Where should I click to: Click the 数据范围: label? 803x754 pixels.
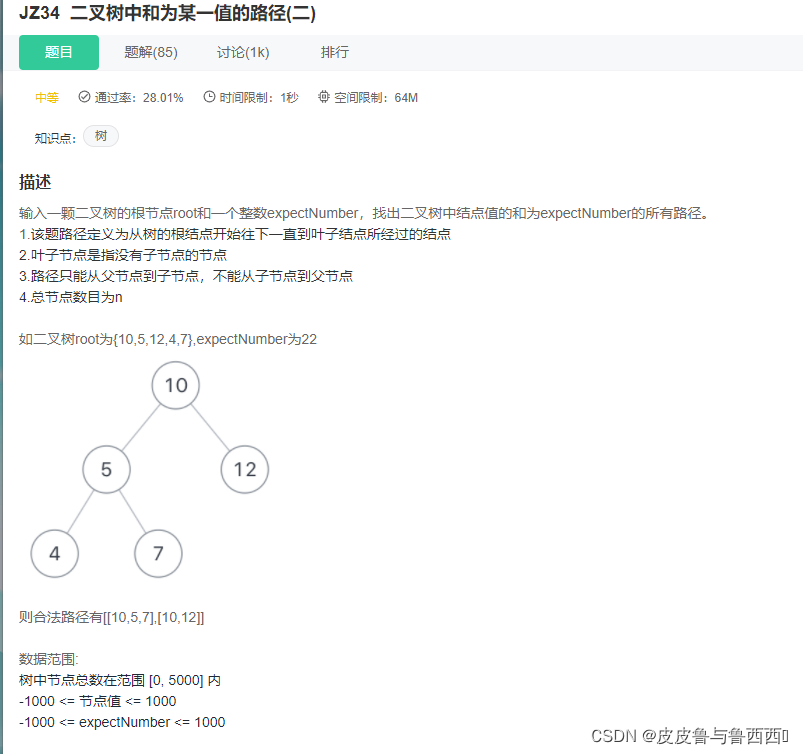(x=49, y=659)
